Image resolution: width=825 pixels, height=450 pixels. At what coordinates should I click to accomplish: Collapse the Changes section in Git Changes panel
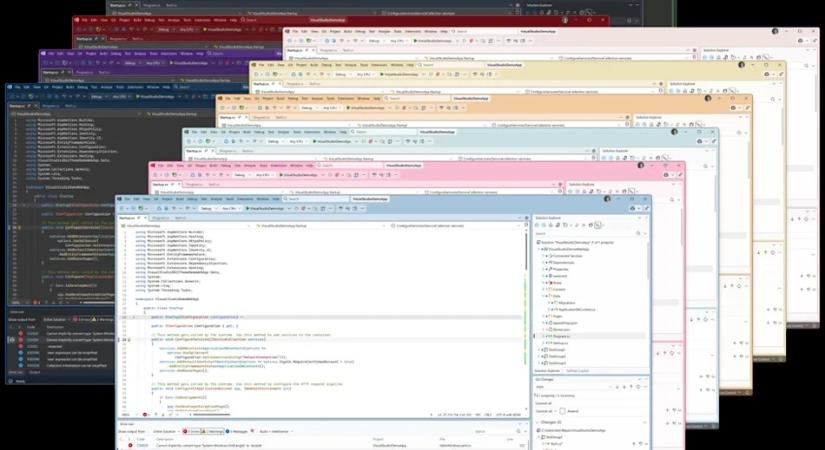point(537,422)
